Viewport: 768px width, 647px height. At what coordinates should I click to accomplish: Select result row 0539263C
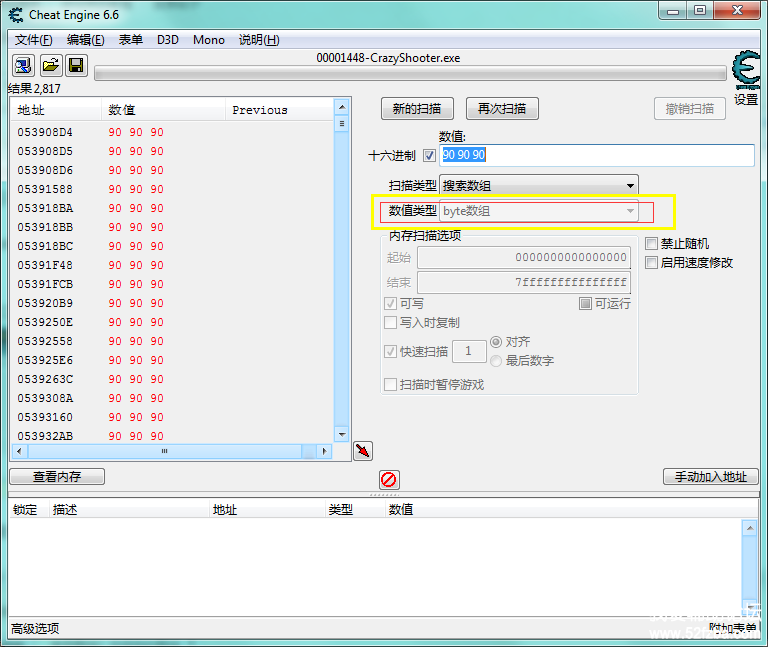tap(172, 379)
